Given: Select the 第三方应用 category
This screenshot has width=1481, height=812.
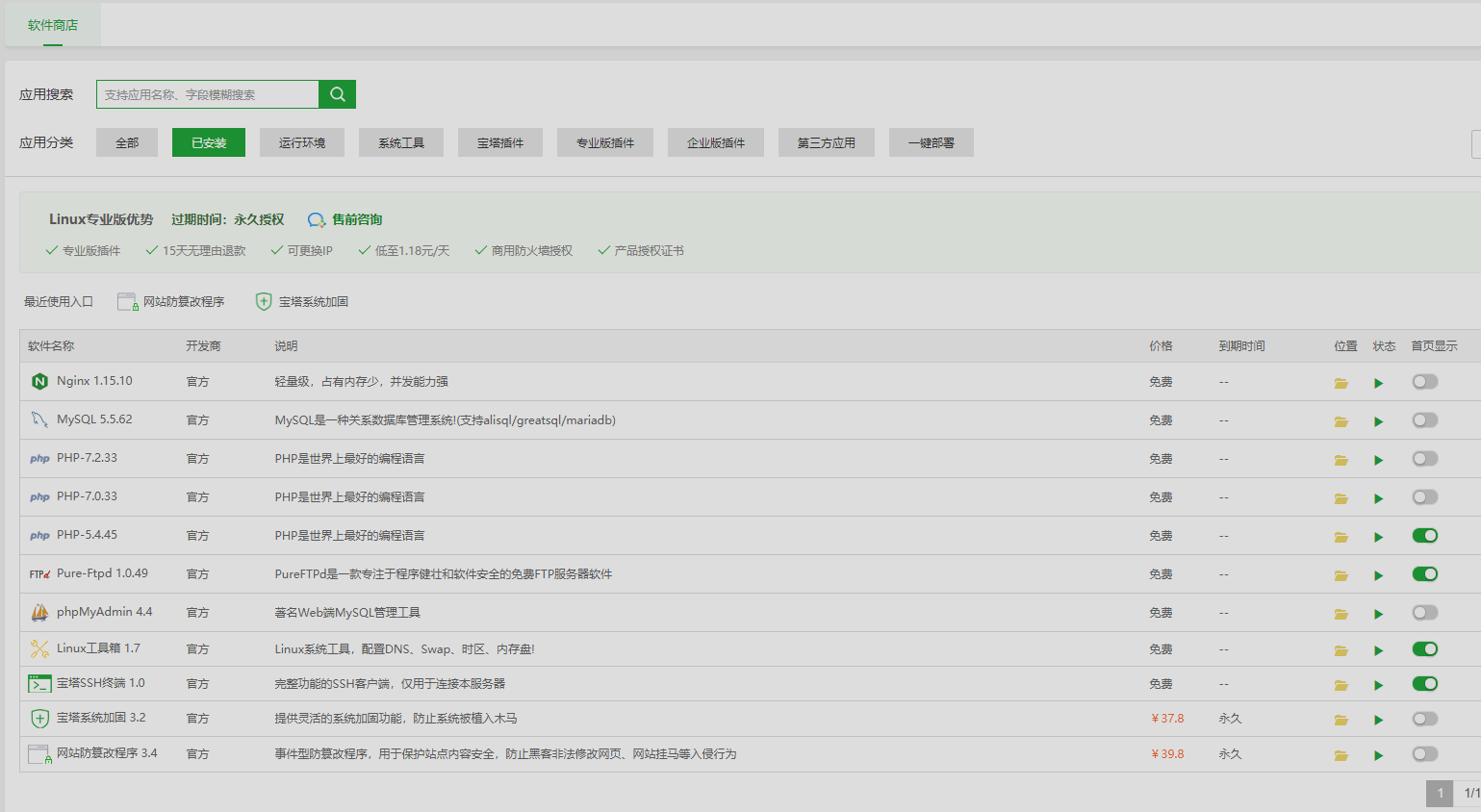Looking at the screenshot, I should click(827, 142).
